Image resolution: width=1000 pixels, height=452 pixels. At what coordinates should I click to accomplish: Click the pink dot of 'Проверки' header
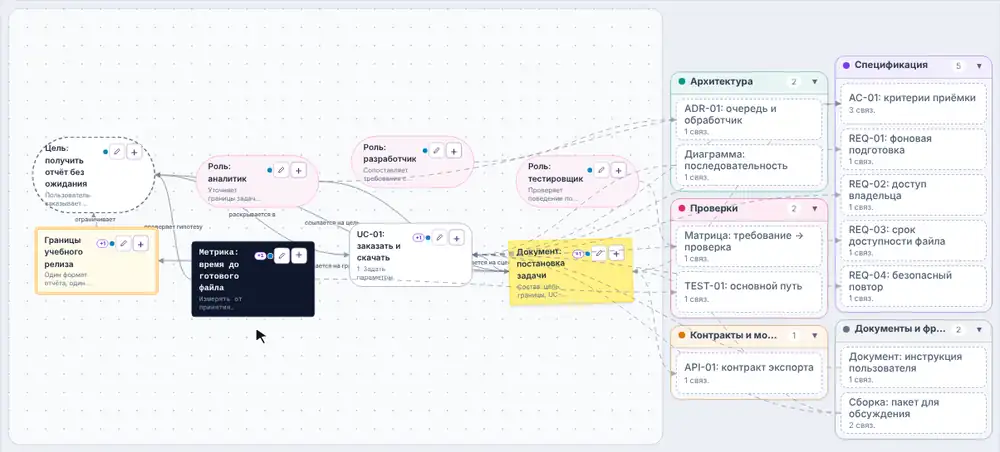pyautogui.click(x=682, y=208)
